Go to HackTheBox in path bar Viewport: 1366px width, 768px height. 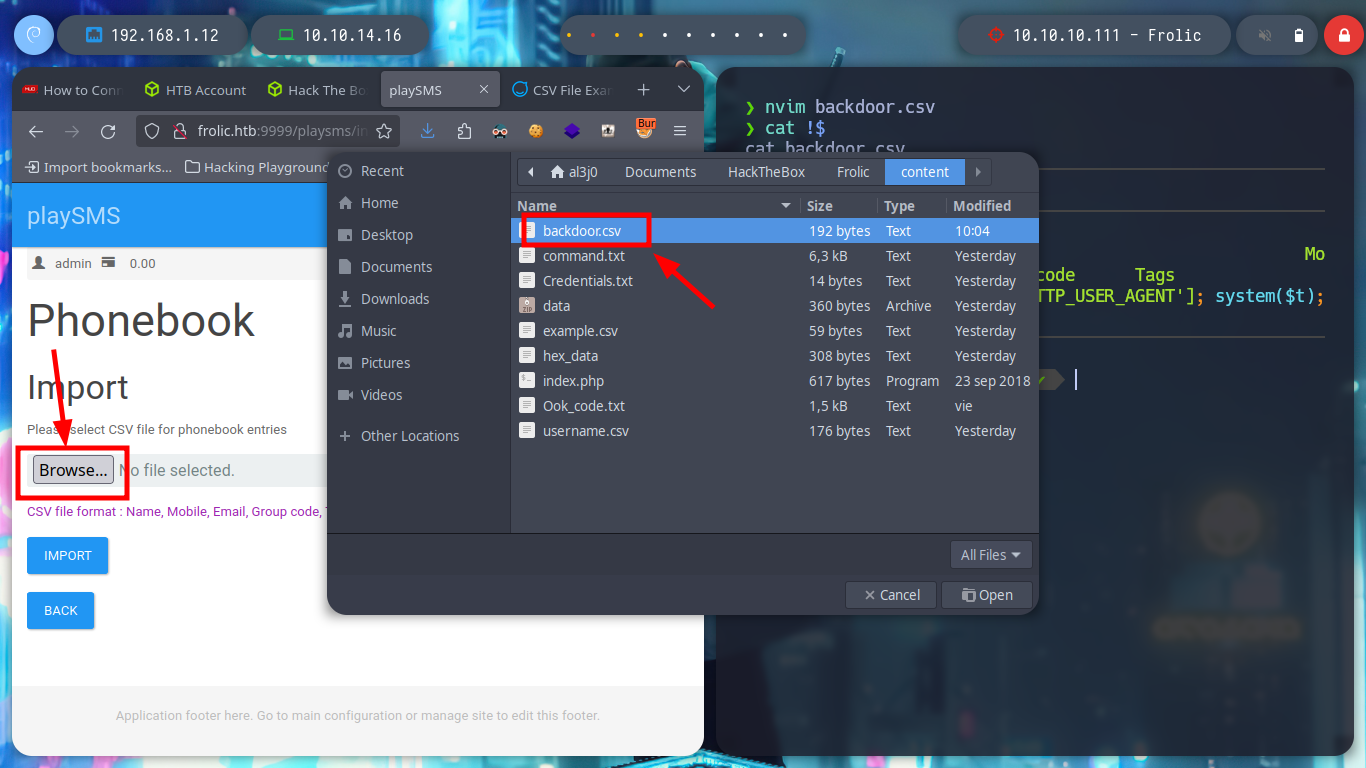click(x=766, y=172)
